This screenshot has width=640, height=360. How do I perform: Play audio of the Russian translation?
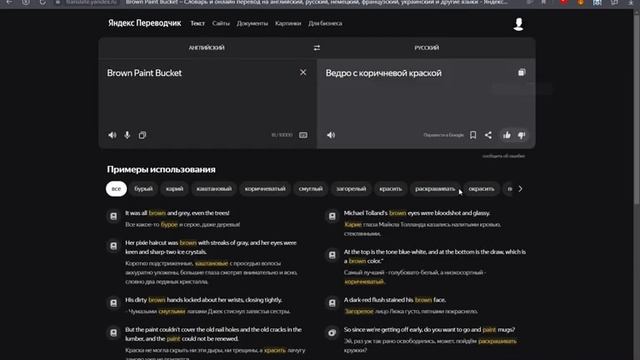coord(331,135)
